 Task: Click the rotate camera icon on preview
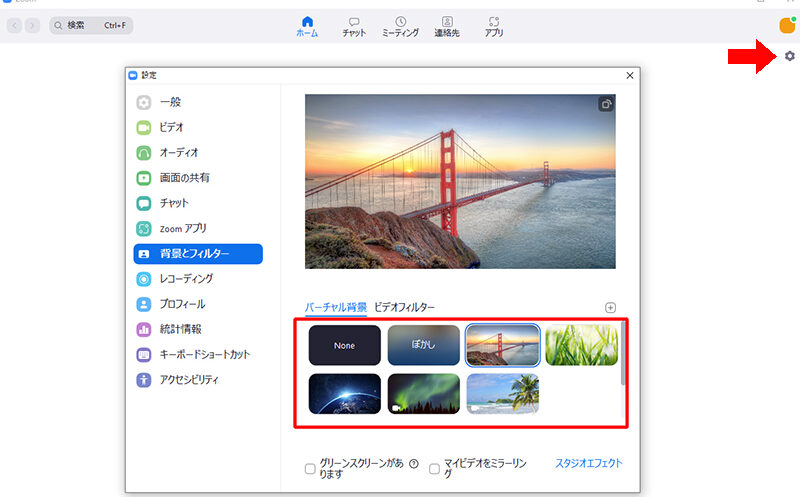pyautogui.click(x=606, y=104)
